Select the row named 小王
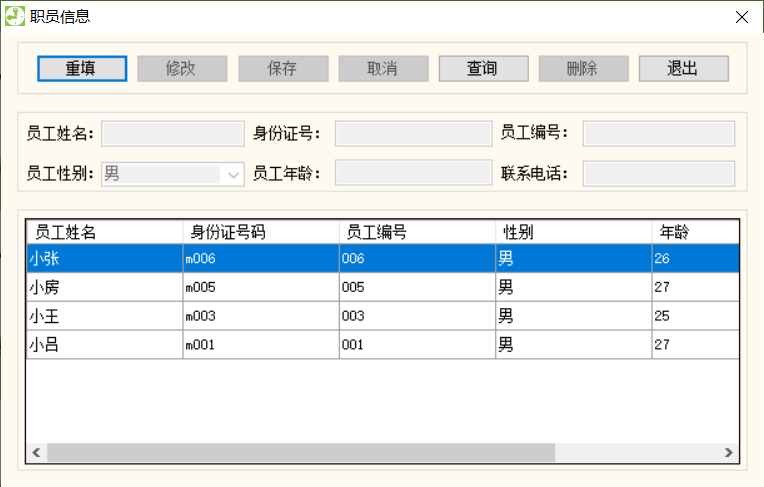This screenshot has height=487, width=764. click(x=383, y=316)
